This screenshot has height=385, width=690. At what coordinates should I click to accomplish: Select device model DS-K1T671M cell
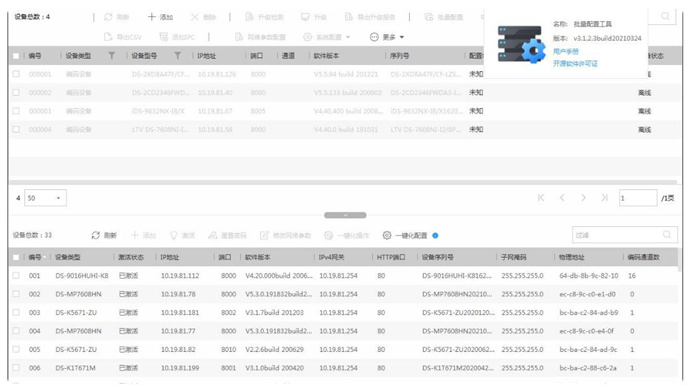75,368
